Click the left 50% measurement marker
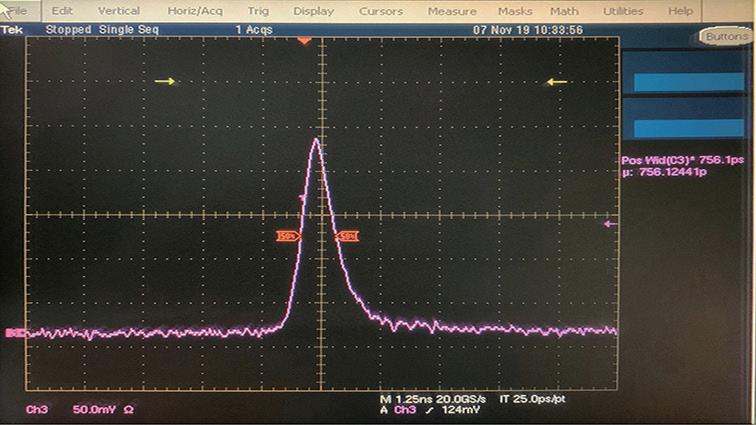This screenshot has width=756, height=425. point(288,236)
